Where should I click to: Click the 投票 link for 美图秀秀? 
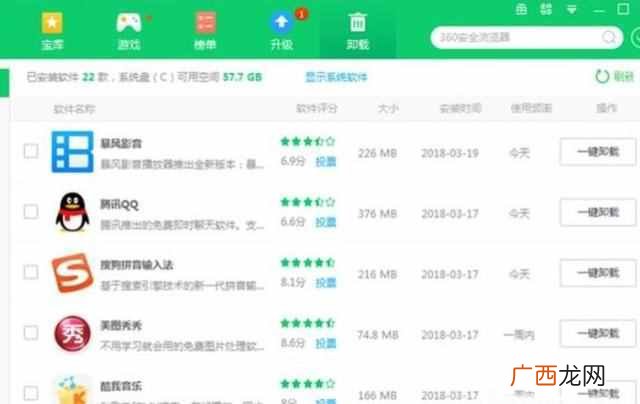[326, 343]
